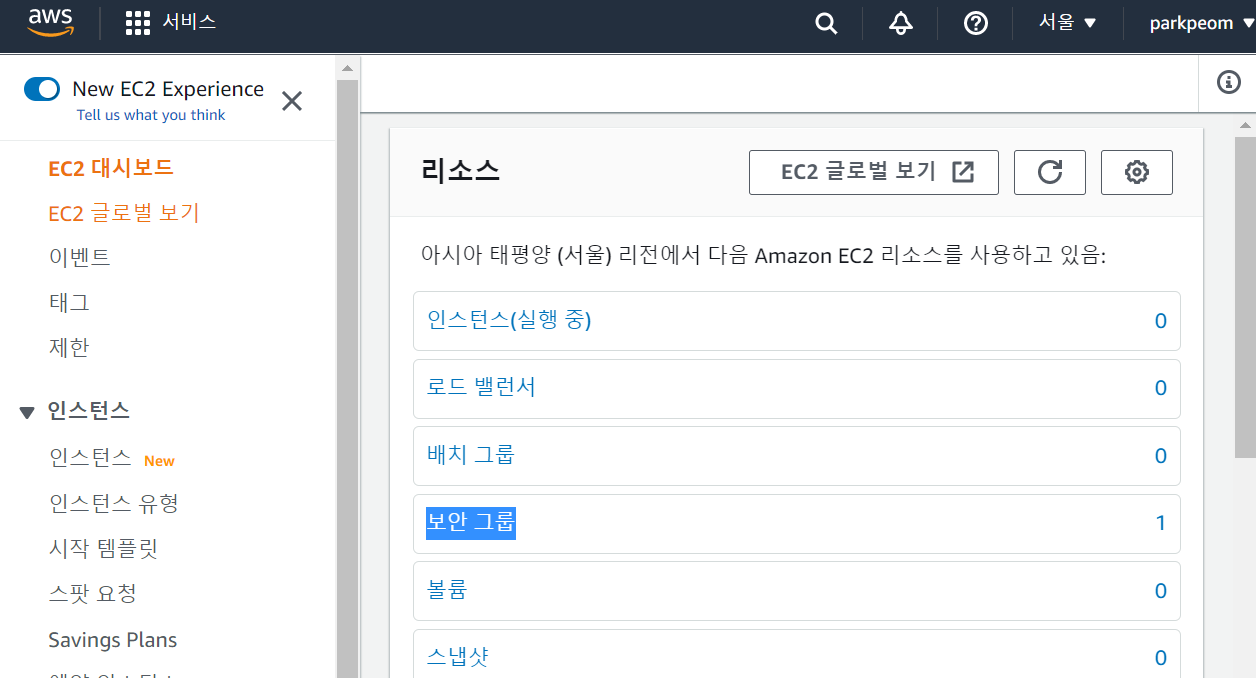Image resolution: width=1256 pixels, height=678 pixels.
Task: Open 스냅샷 resource link
Action: click(458, 657)
